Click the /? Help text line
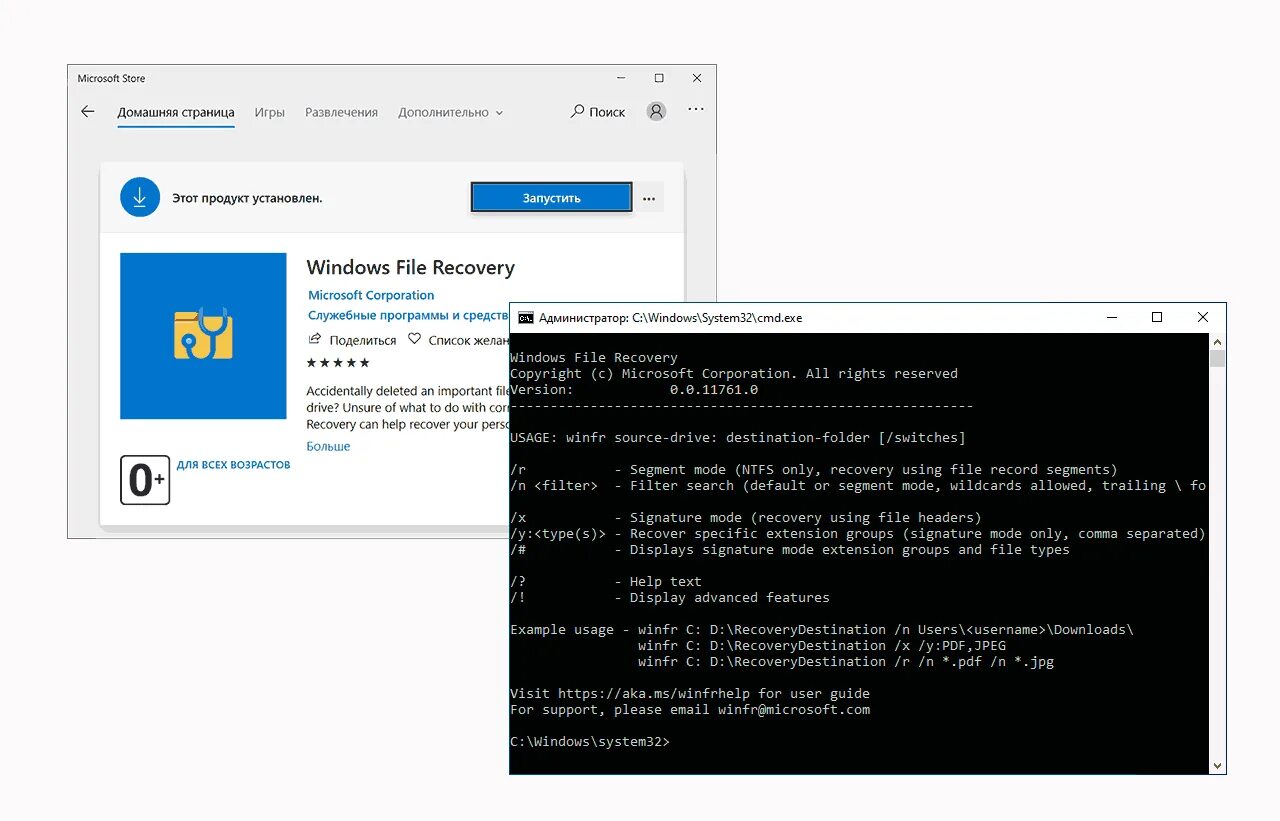This screenshot has height=821, width=1280. pos(606,582)
